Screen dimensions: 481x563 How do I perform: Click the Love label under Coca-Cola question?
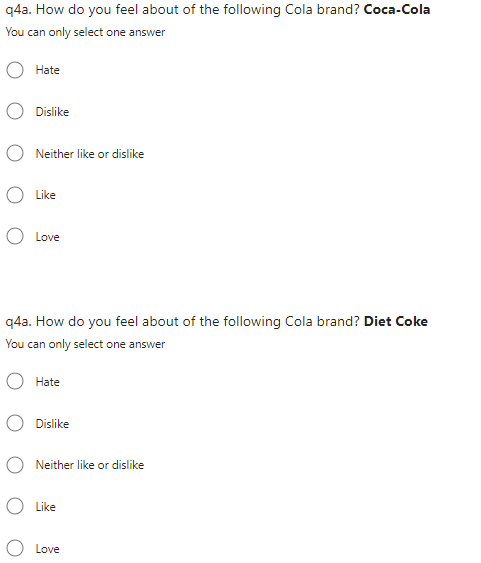click(x=47, y=237)
